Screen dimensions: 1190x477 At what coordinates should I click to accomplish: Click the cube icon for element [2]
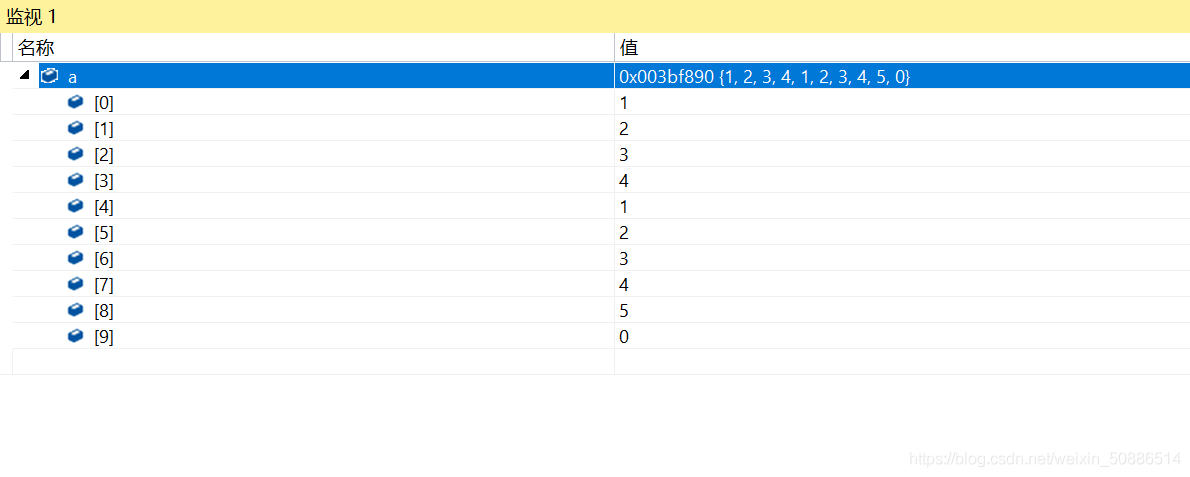tap(75, 153)
